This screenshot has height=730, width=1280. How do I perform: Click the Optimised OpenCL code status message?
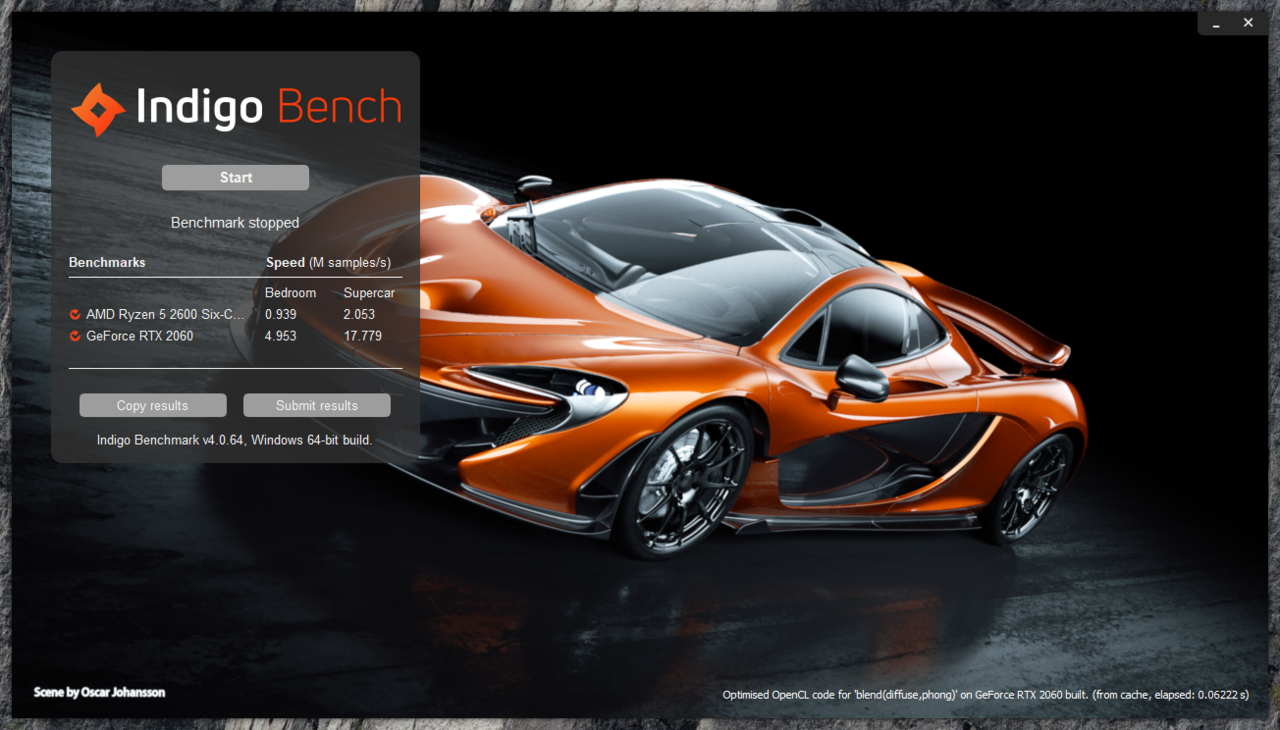point(985,695)
